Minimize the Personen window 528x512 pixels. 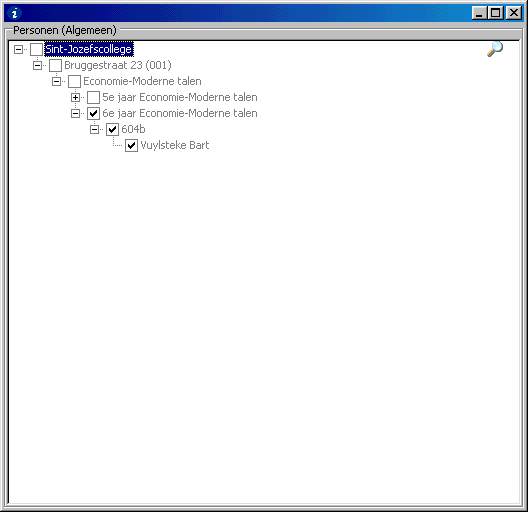(x=479, y=13)
